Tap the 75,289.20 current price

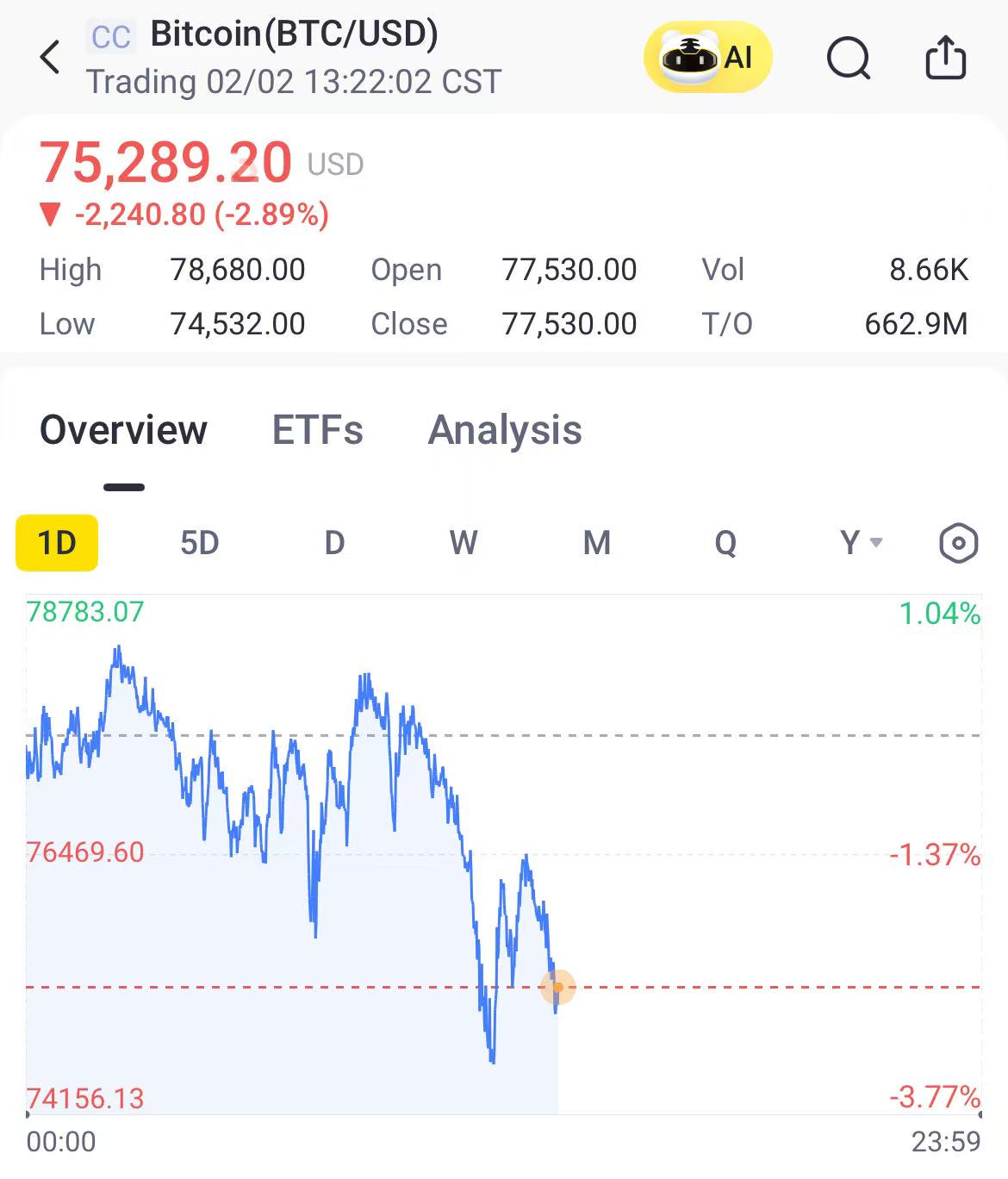pyautogui.click(x=166, y=162)
